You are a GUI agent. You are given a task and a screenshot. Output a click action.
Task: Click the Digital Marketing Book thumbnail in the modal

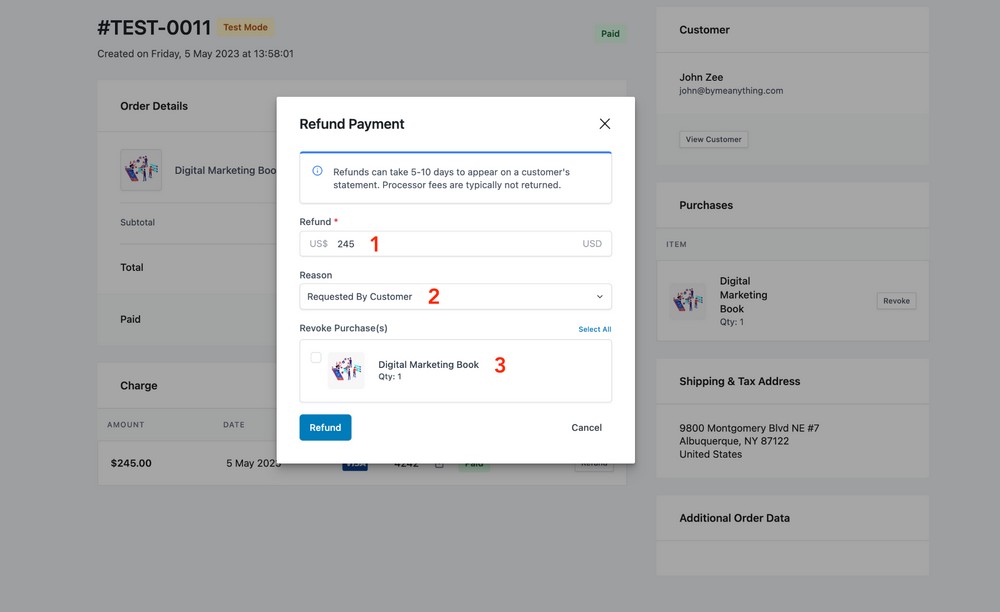(x=347, y=368)
